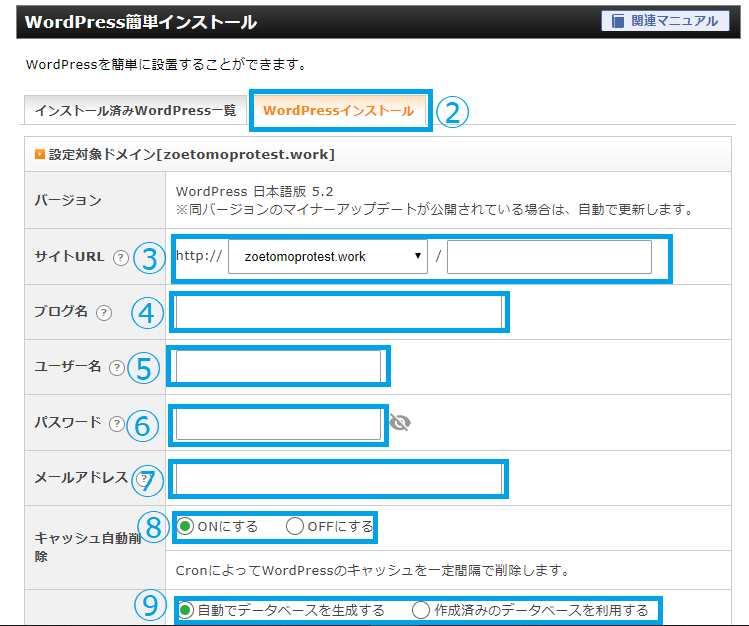Click the site URL path input field

click(549, 257)
